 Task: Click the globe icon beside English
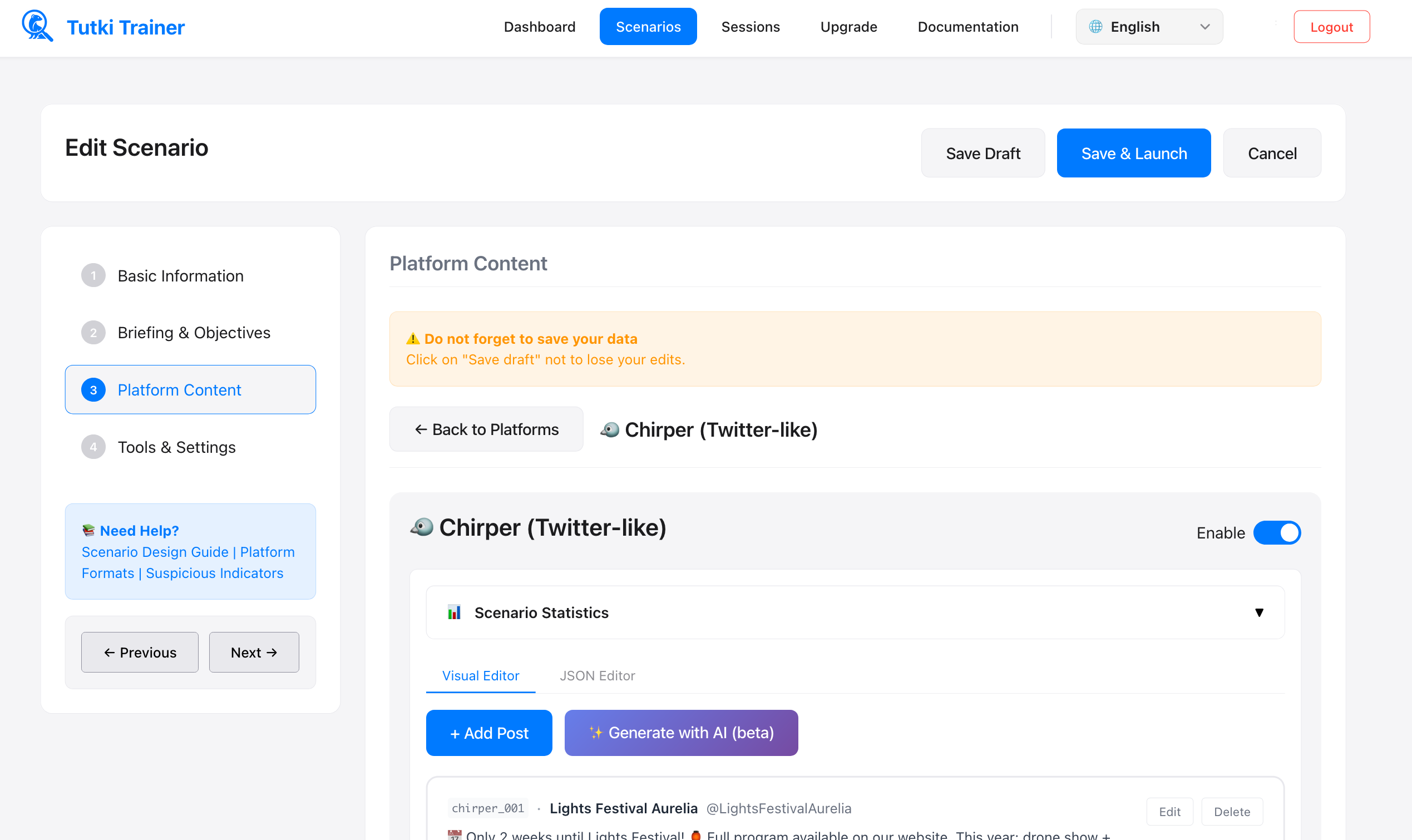1095,26
